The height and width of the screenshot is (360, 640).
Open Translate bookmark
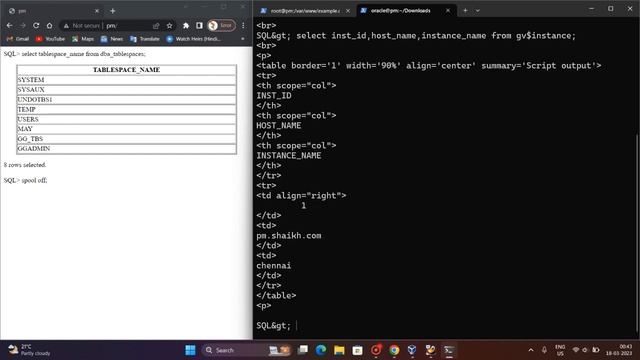tap(145, 39)
